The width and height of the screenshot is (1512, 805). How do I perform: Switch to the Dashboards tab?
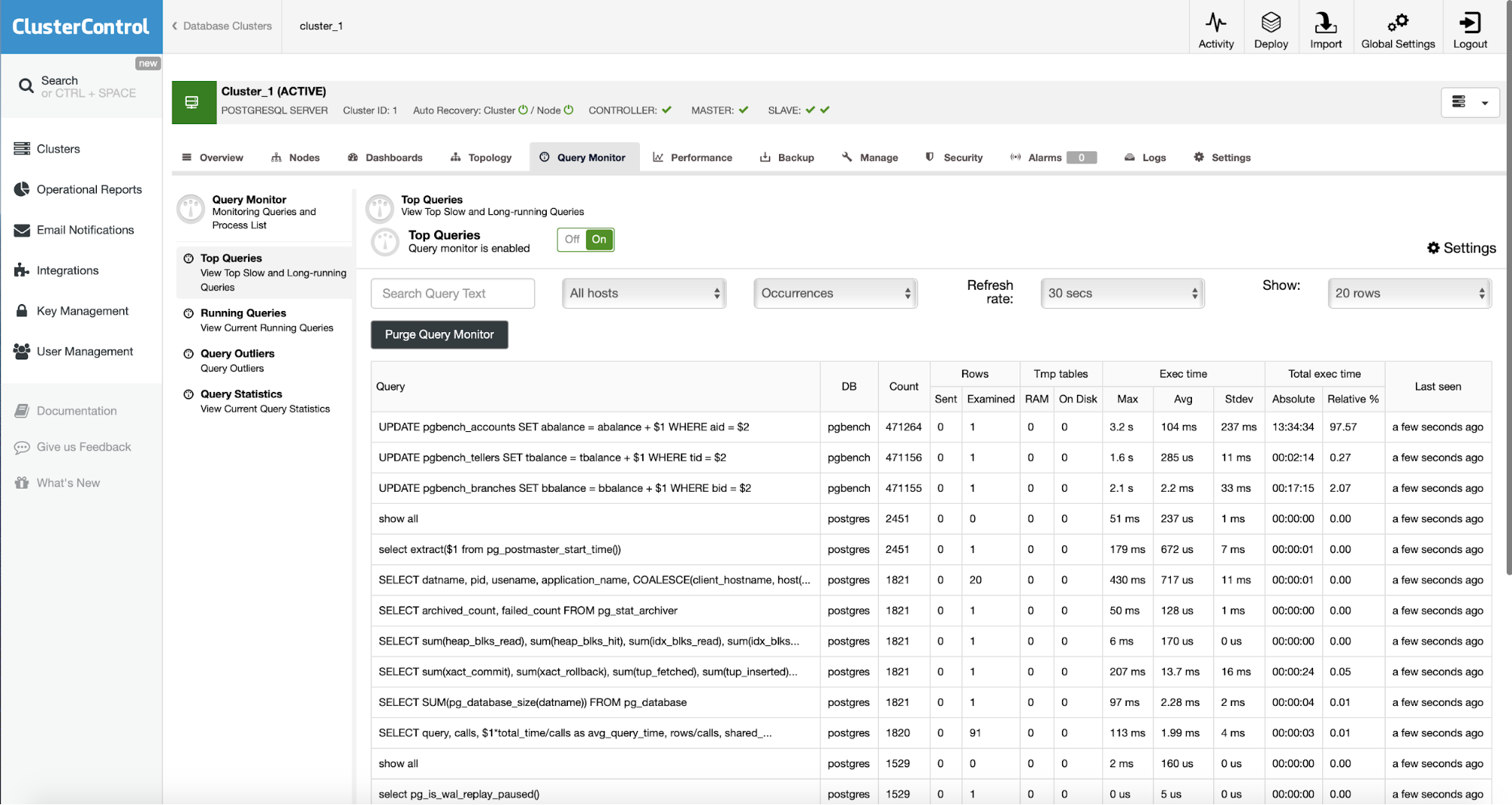click(385, 157)
